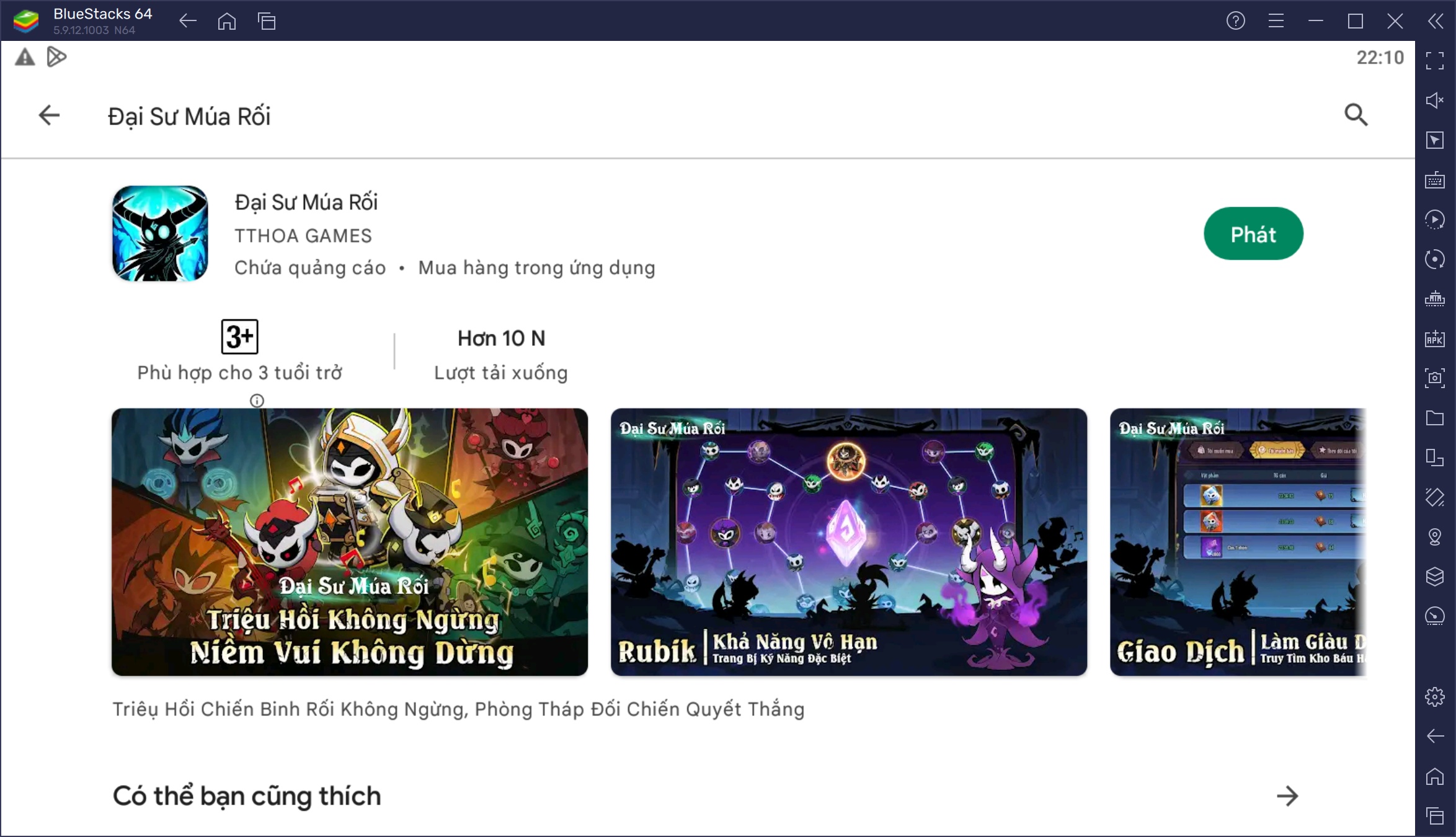This screenshot has width=1456, height=837.
Task: Set location using pin icon
Action: [1434, 537]
